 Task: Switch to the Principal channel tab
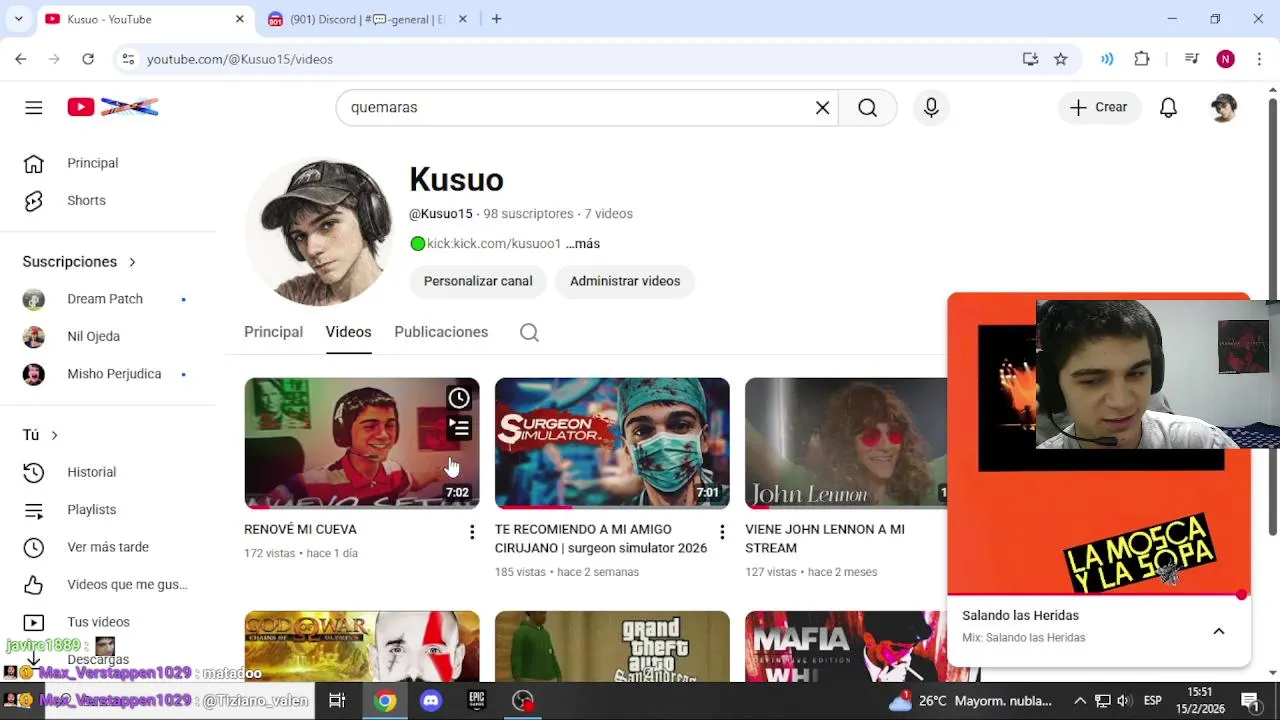click(273, 332)
